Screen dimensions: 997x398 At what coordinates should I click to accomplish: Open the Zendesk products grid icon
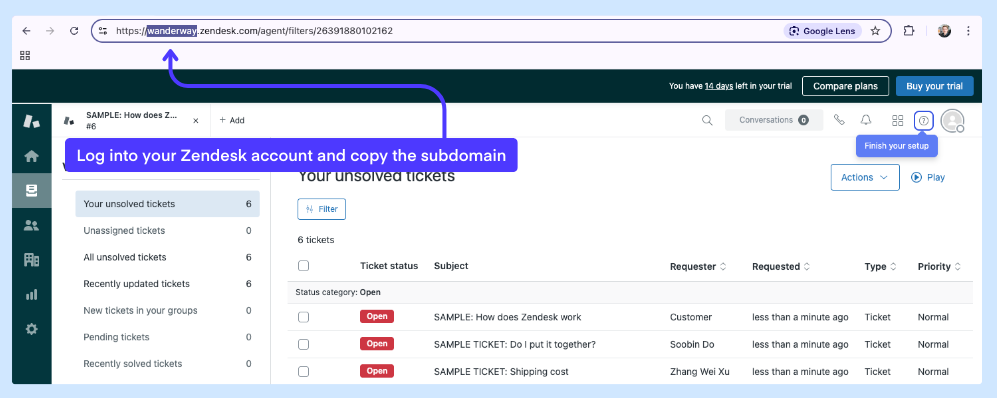click(897, 120)
